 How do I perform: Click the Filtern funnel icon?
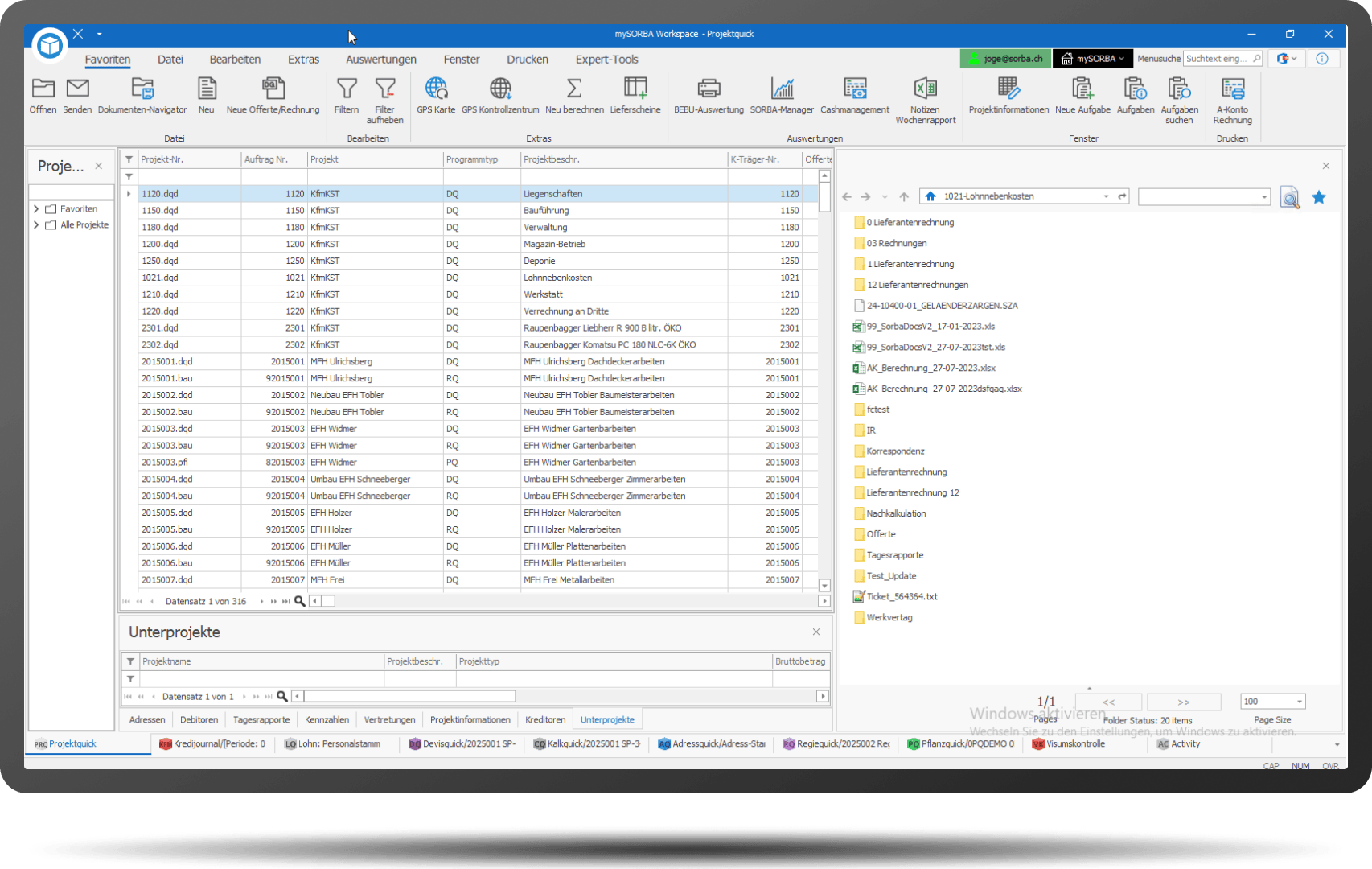347,89
